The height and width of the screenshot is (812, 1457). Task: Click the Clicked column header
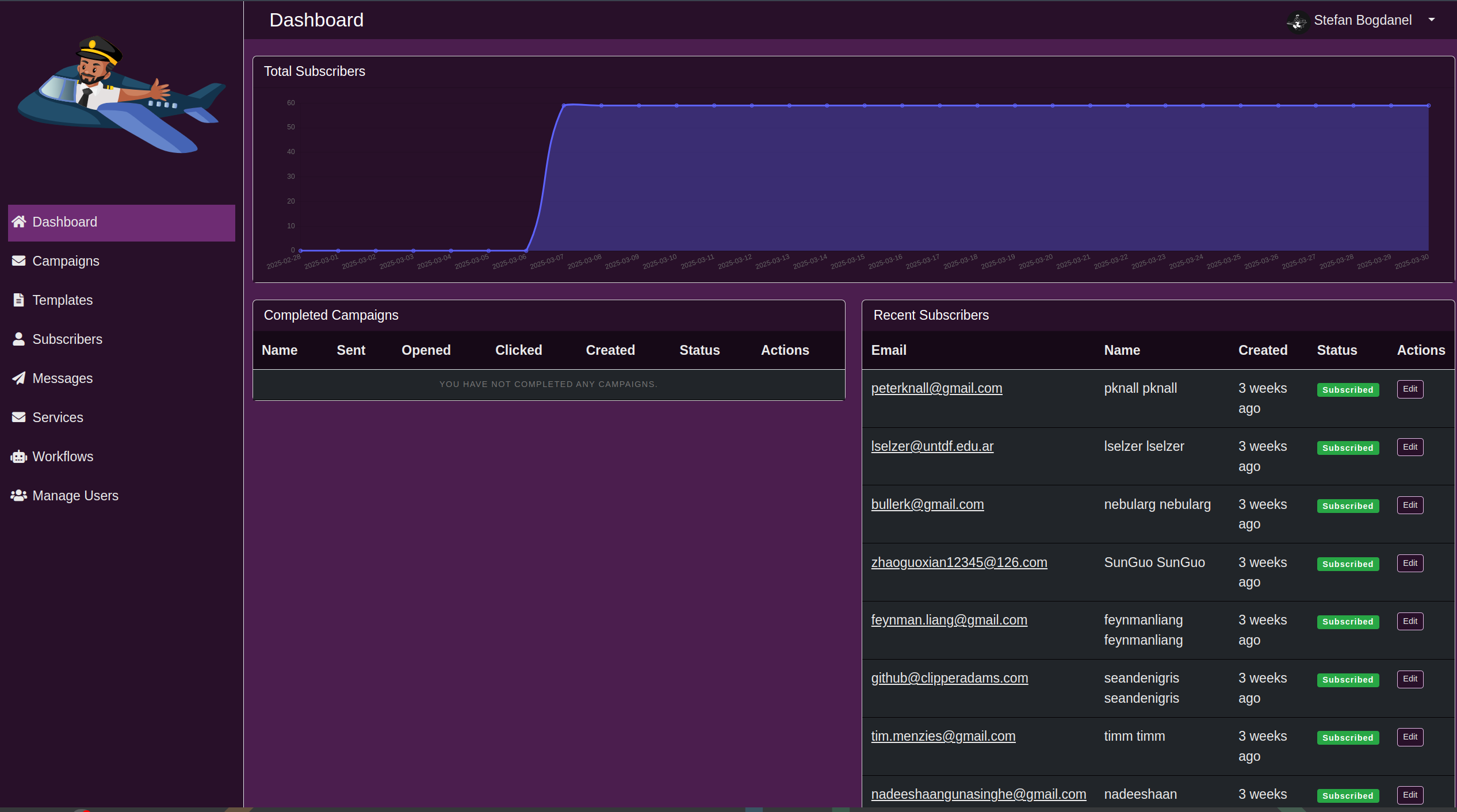[518, 350]
